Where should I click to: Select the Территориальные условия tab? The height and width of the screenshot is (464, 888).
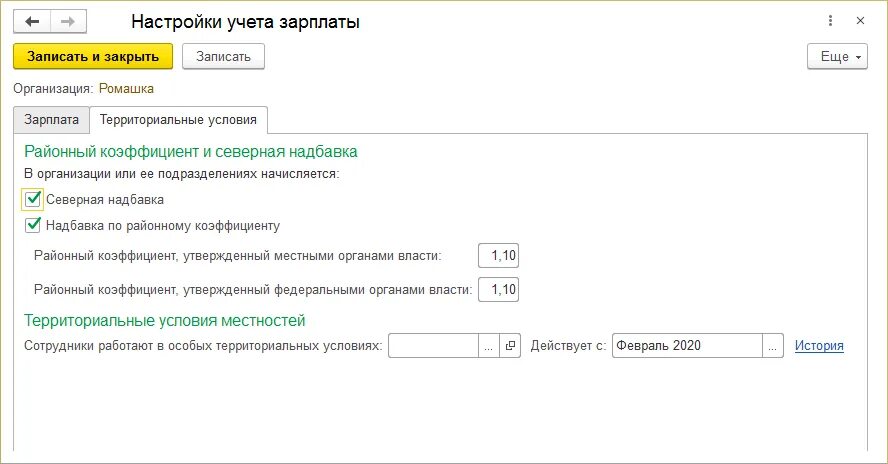pyautogui.click(x=177, y=120)
